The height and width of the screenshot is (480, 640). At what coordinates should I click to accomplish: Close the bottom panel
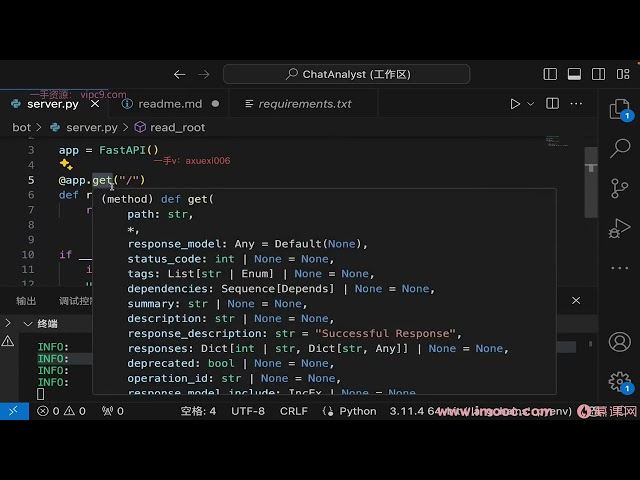tap(576, 301)
